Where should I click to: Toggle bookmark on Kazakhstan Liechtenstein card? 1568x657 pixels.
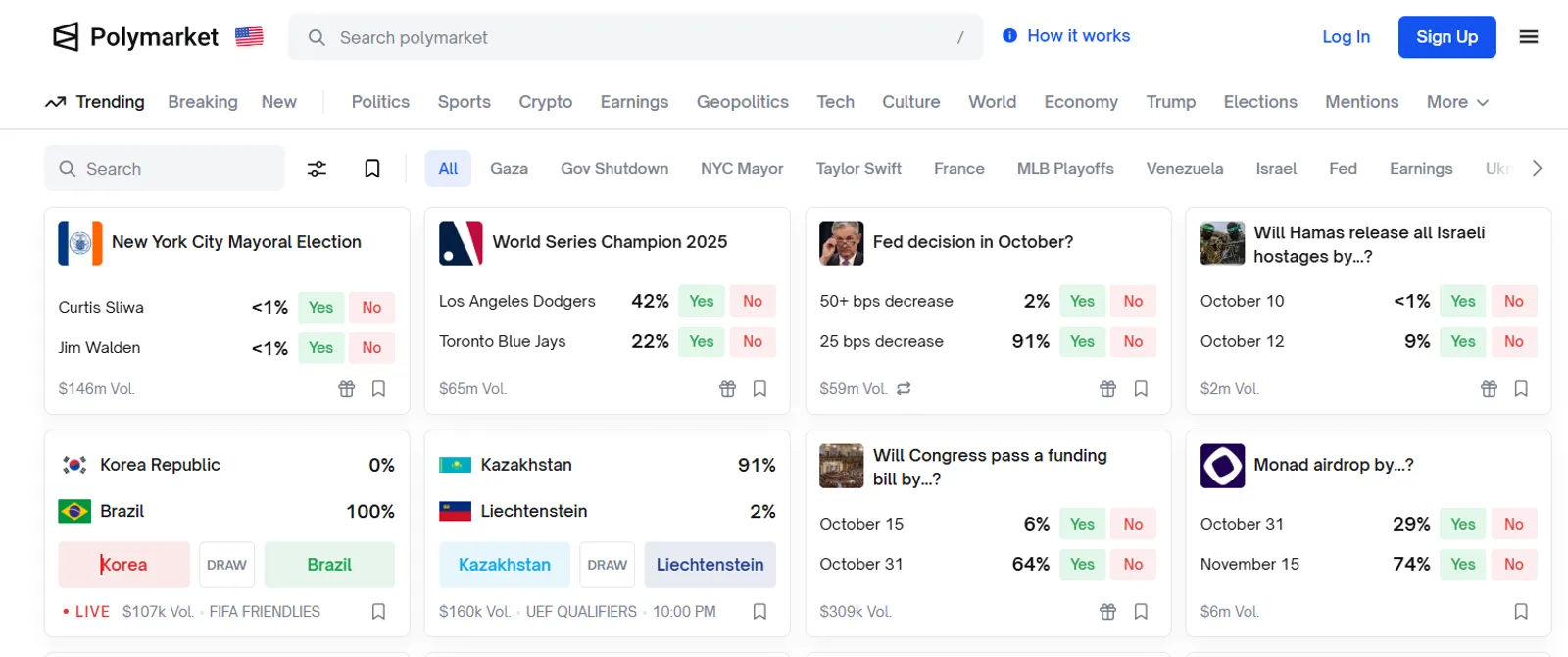point(759,612)
